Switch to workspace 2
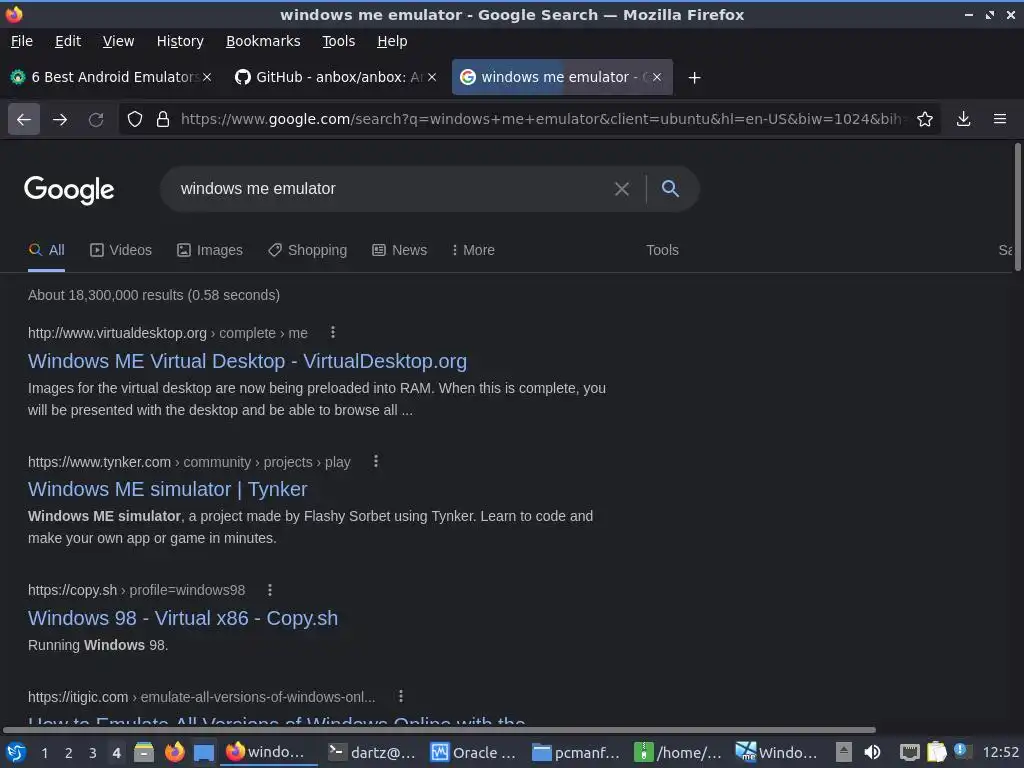The height and width of the screenshot is (768, 1024). 69,753
